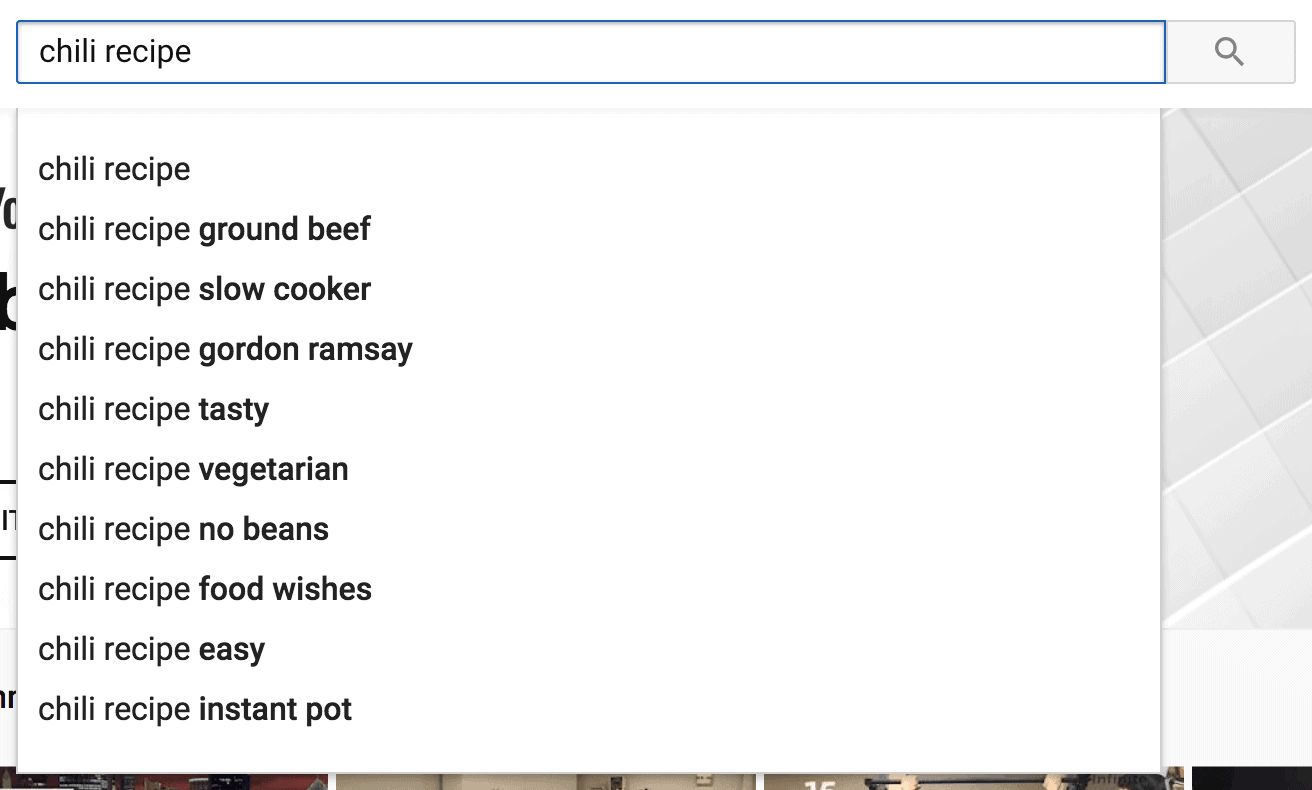Open the third video thumbnail showing '15'
The image size is (1312, 790).
(974, 781)
